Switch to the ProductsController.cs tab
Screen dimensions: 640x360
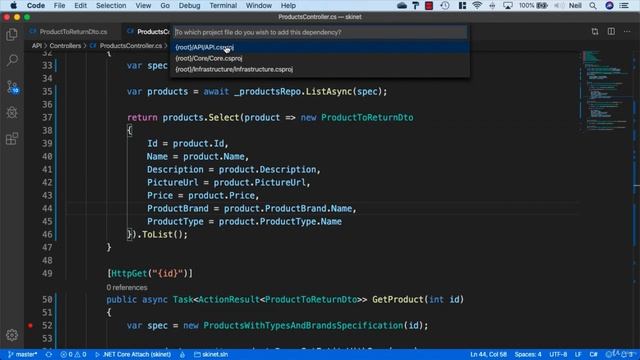pyautogui.click(x=147, y=31)
